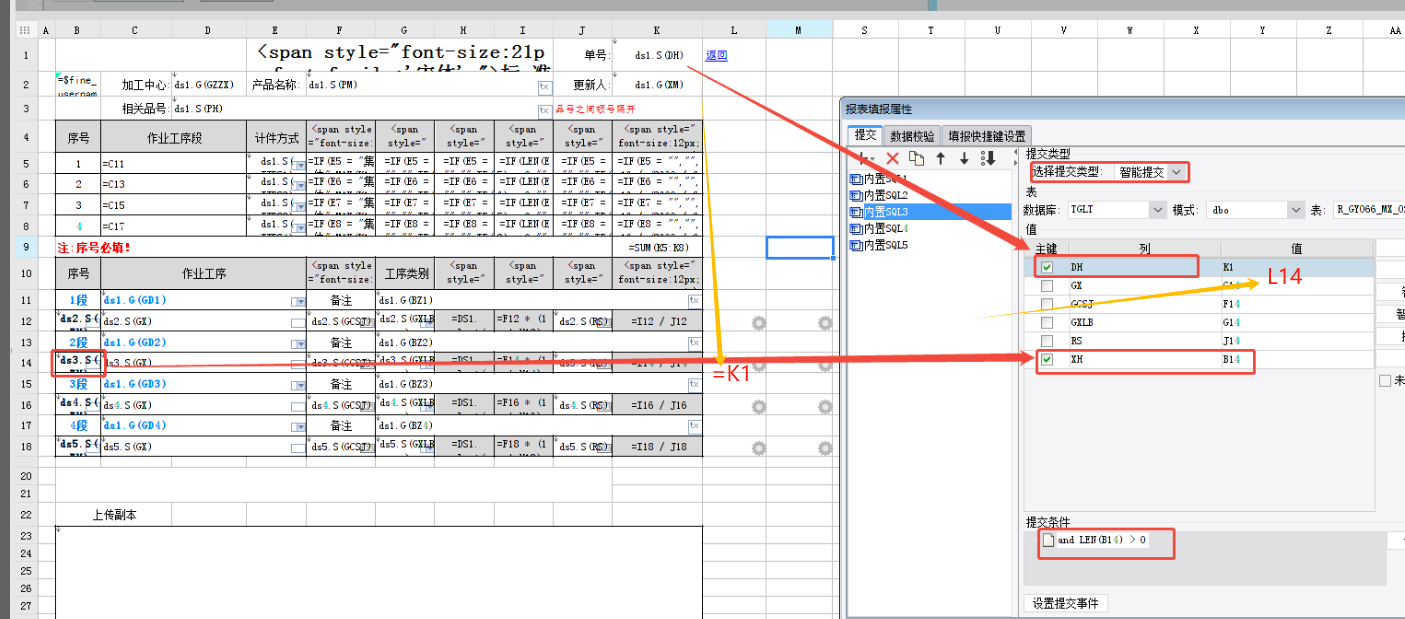Click the submit condition 'and LEN(B14) > 0'

(x=1102, y=540)
